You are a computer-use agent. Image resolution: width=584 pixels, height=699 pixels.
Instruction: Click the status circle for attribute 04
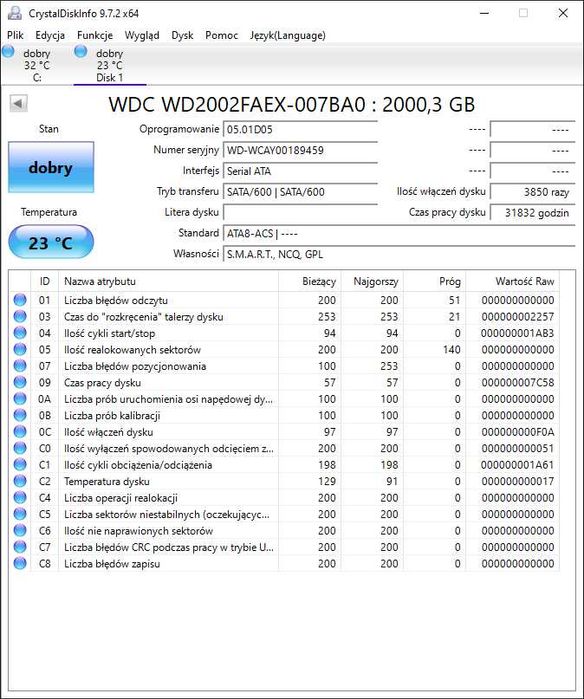click(20, 333)
